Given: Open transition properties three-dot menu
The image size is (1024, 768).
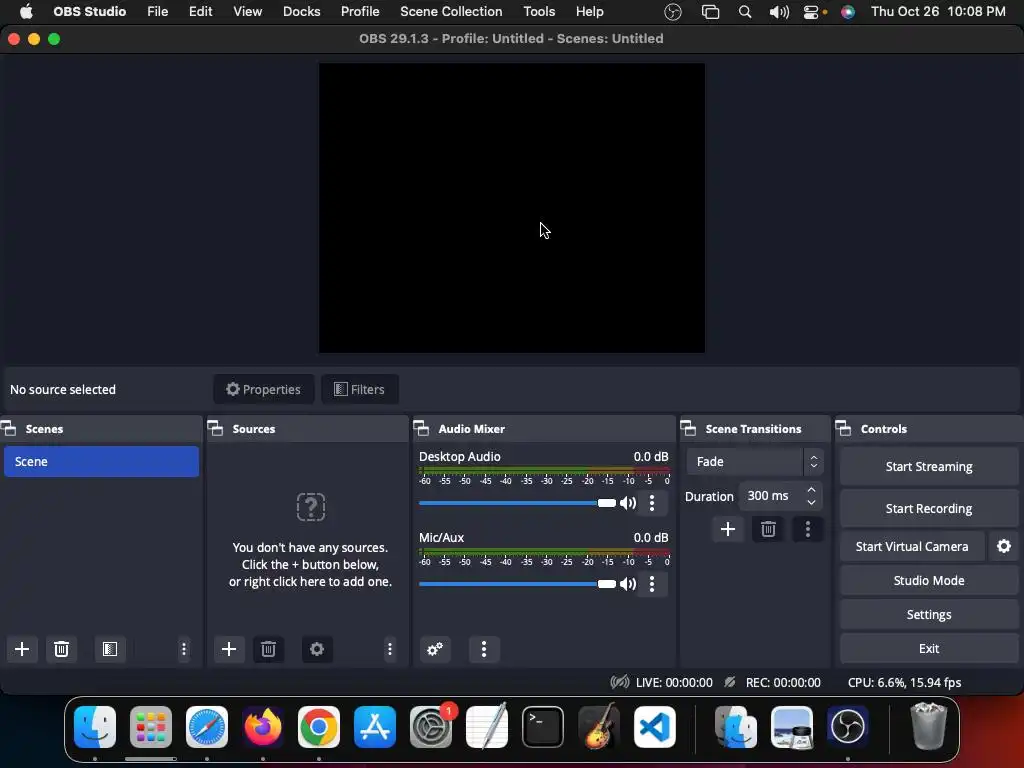Looking at the screenshot, I should click(808, 529).
